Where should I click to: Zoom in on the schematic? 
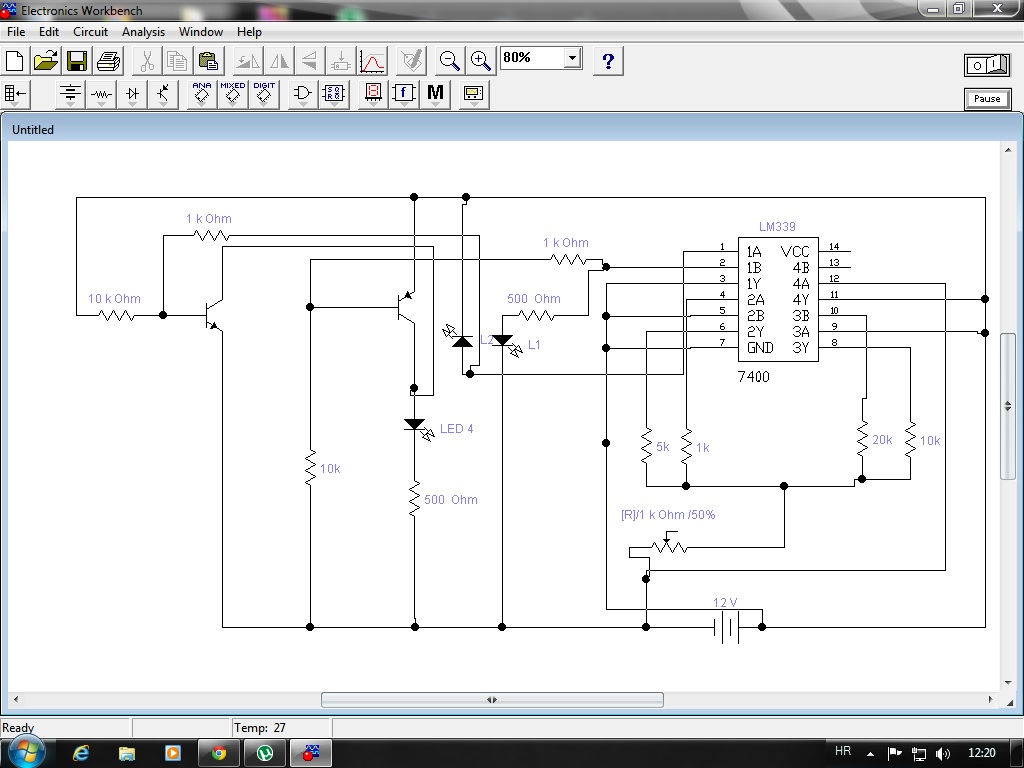pyautogui.click(x=481, y=61)
